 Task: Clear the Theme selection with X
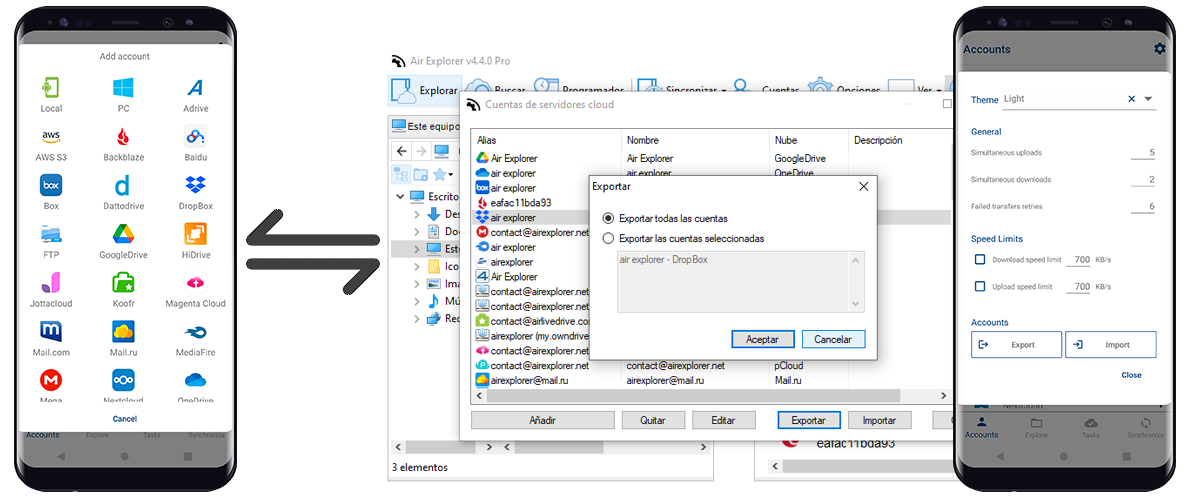pyautogui.click(x=1132, y=99)
